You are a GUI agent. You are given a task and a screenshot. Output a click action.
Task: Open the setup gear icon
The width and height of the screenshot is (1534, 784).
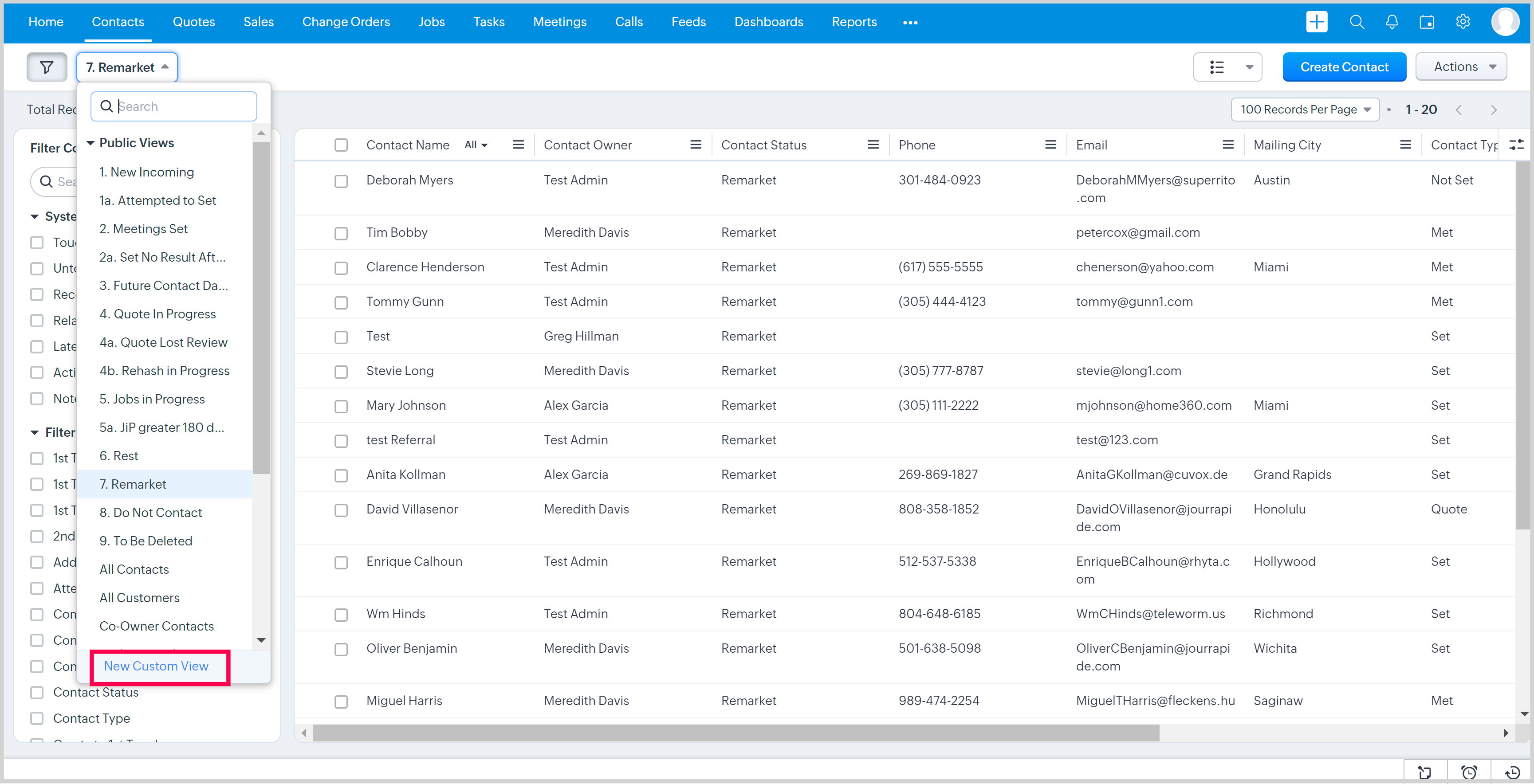point(1463,22)
